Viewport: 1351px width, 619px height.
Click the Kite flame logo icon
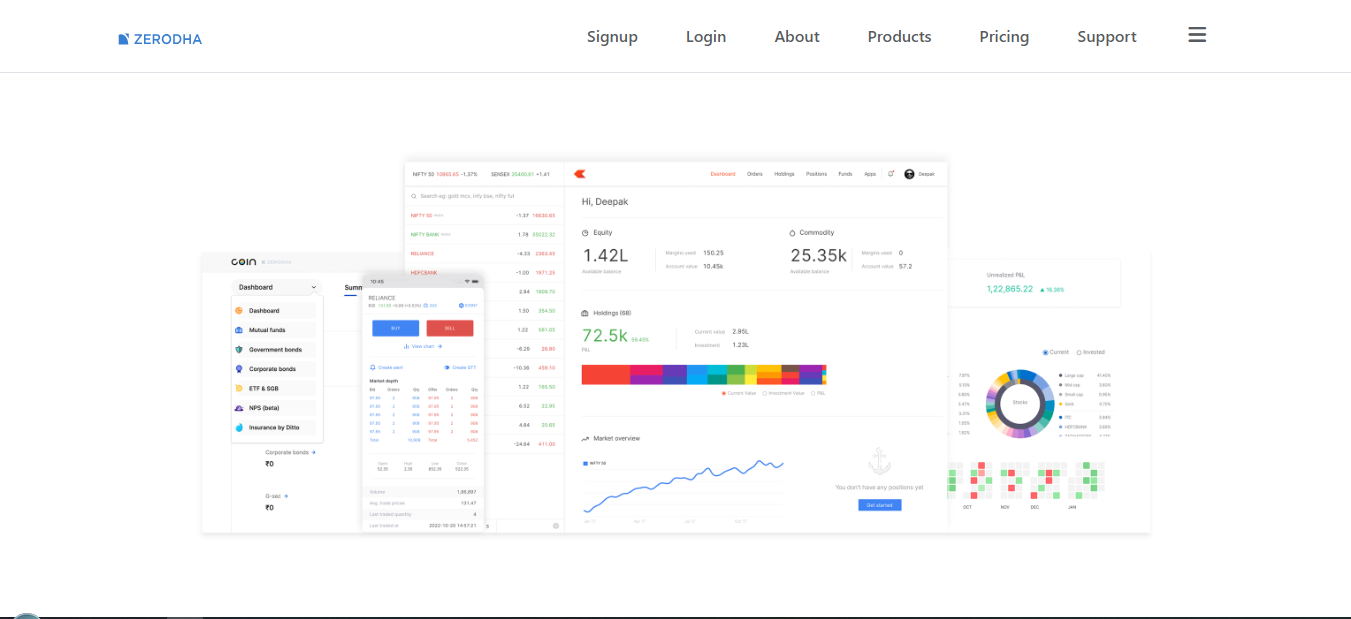pos(580,174)
